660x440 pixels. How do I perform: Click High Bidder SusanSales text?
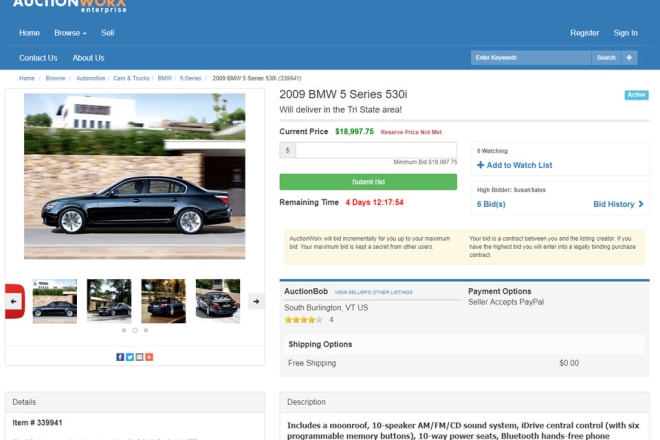point(511,190)
